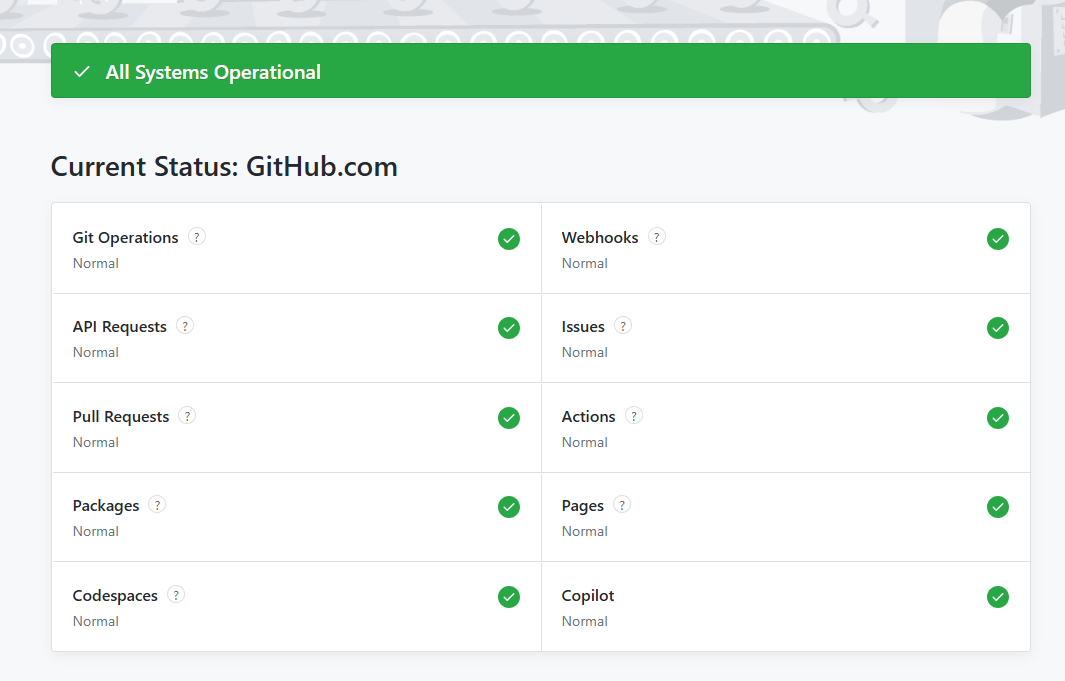Click the Actions green status checkmark
Viewport: 1065px width, 681px height.
click(x=998, y=418)
